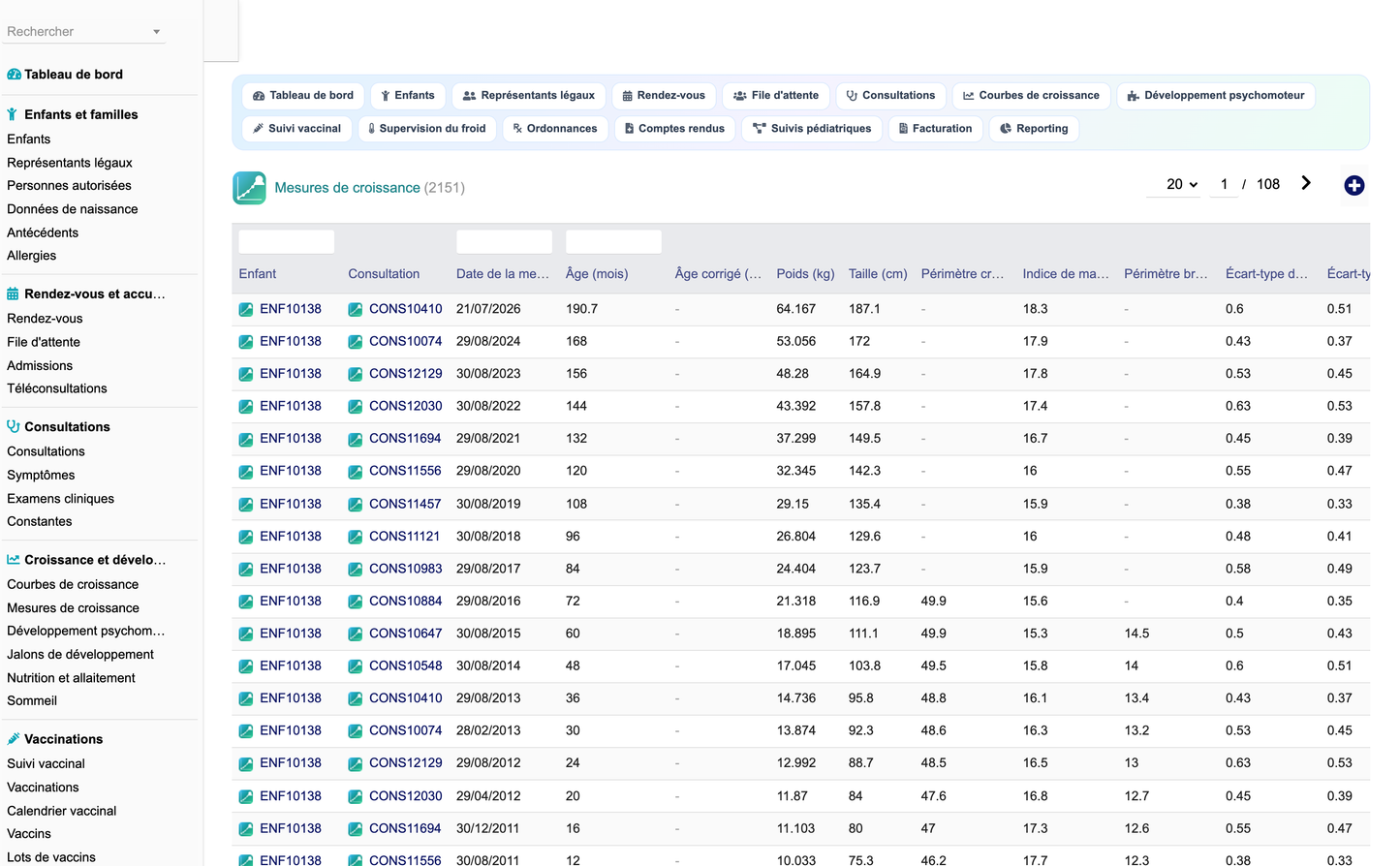Click consultation icon beside CONS10410 dated 21/07/2026

pyautogui.click(x=356, y=310)
